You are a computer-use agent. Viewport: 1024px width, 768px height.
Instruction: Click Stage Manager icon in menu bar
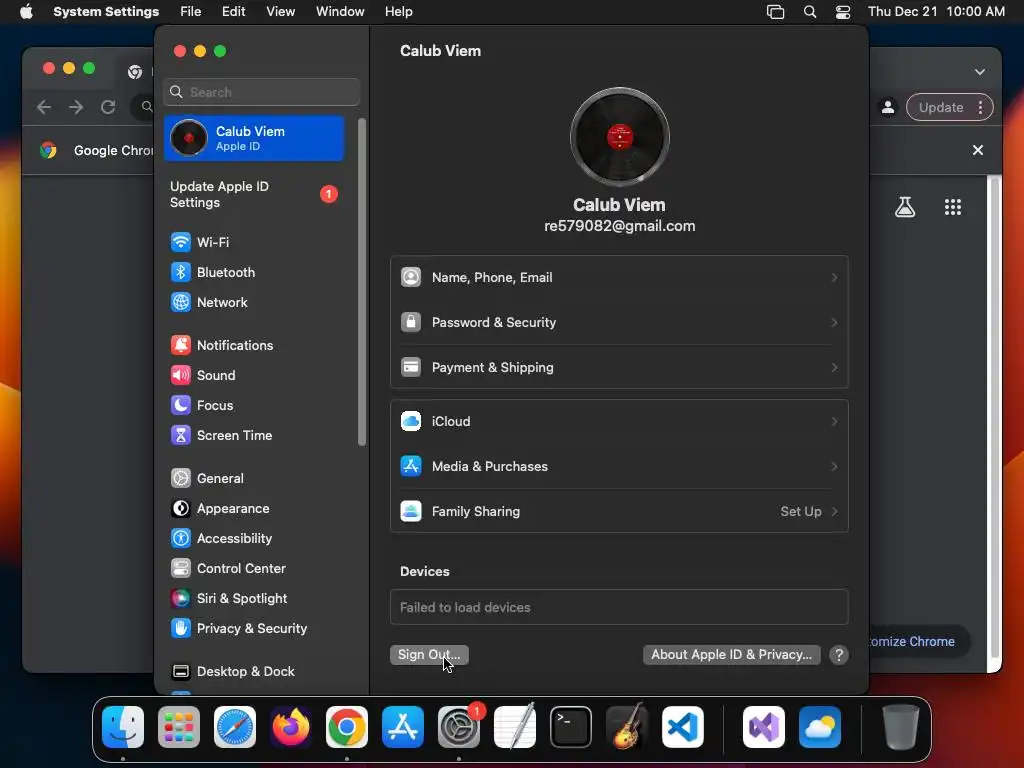(775, 12)
